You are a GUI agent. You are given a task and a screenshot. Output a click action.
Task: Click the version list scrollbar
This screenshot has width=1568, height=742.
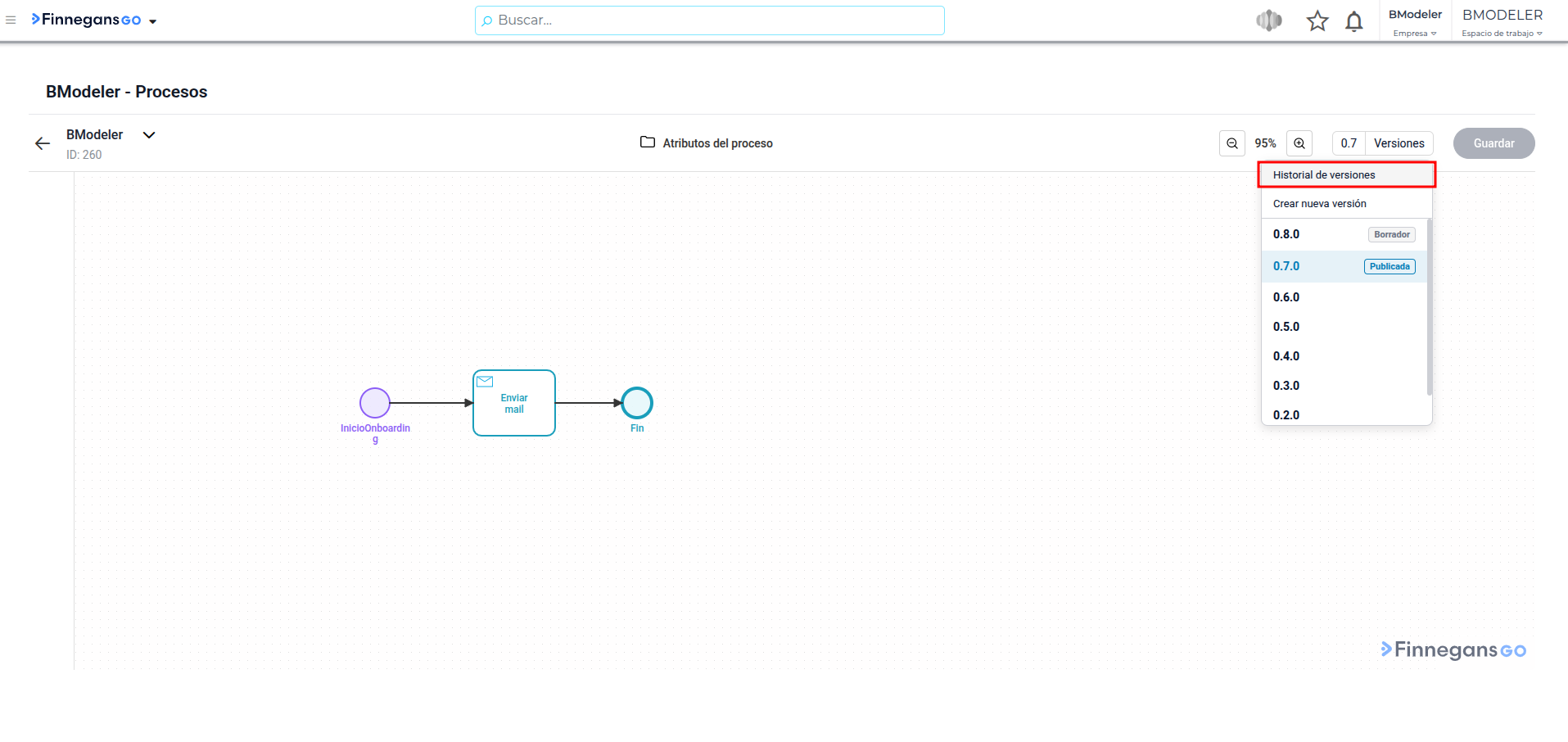pyautogui.click(x=1430, y=307)
